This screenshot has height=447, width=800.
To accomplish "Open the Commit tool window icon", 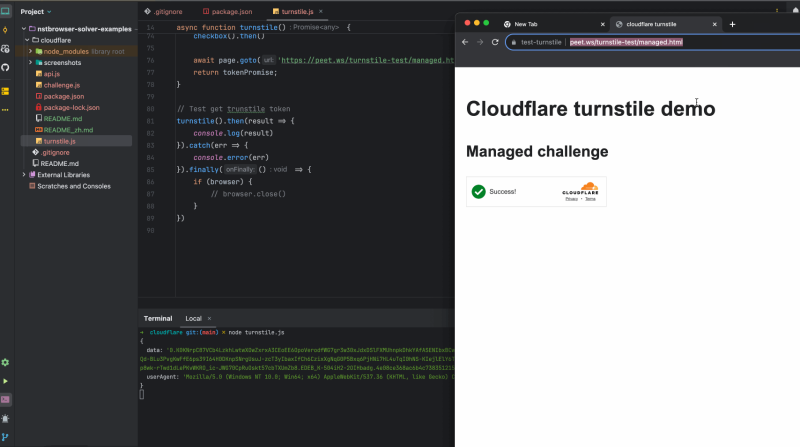I will tap(5, 30).
